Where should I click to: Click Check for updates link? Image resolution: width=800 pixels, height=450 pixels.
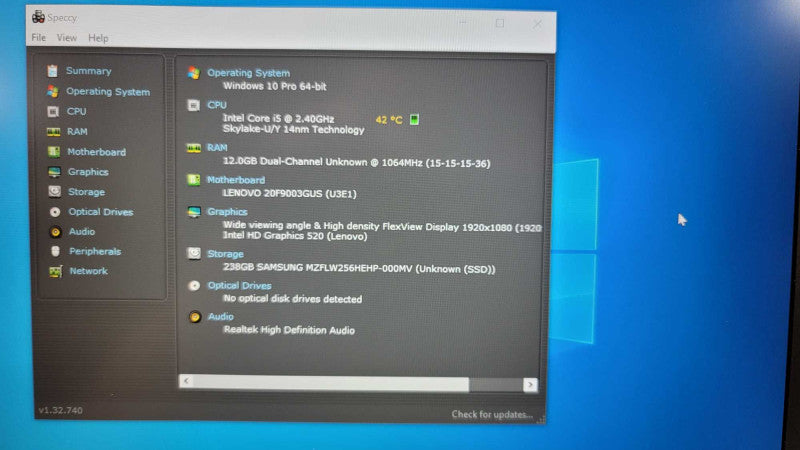492,414
